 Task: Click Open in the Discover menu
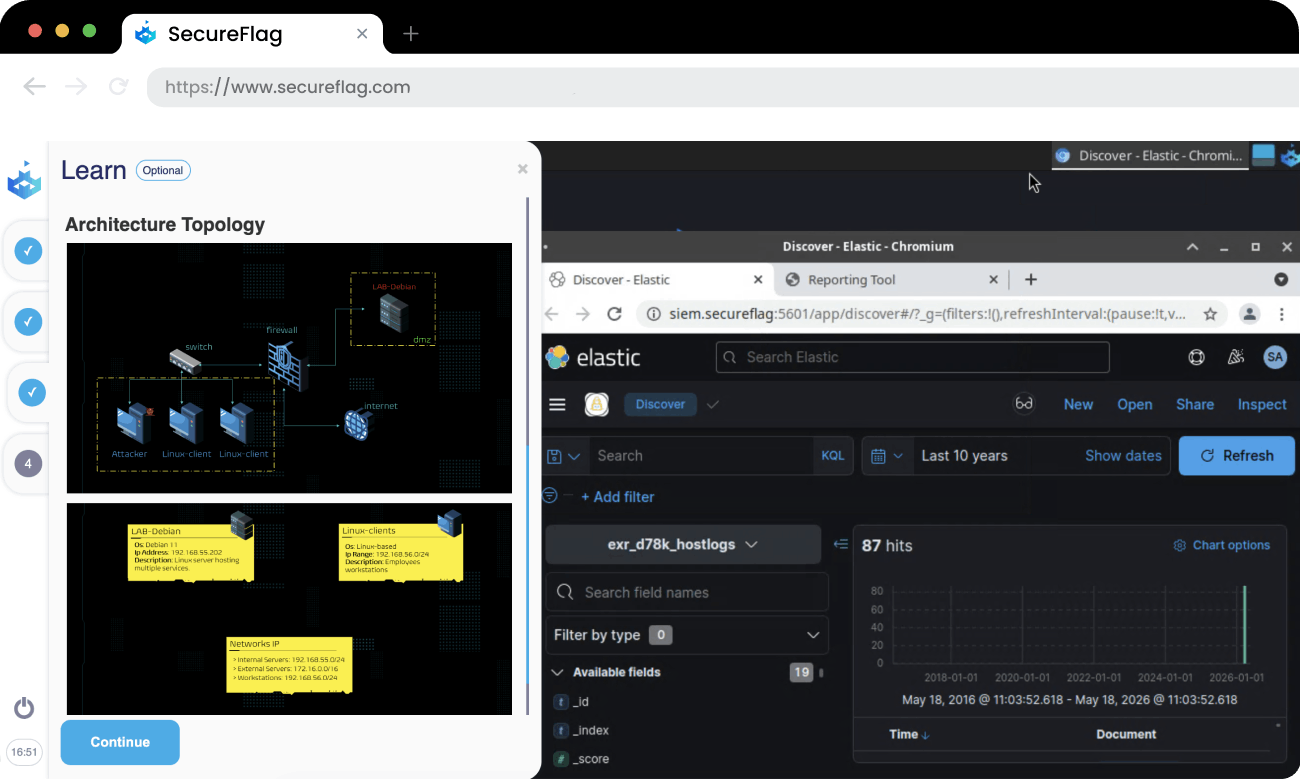coord(1135,404)
